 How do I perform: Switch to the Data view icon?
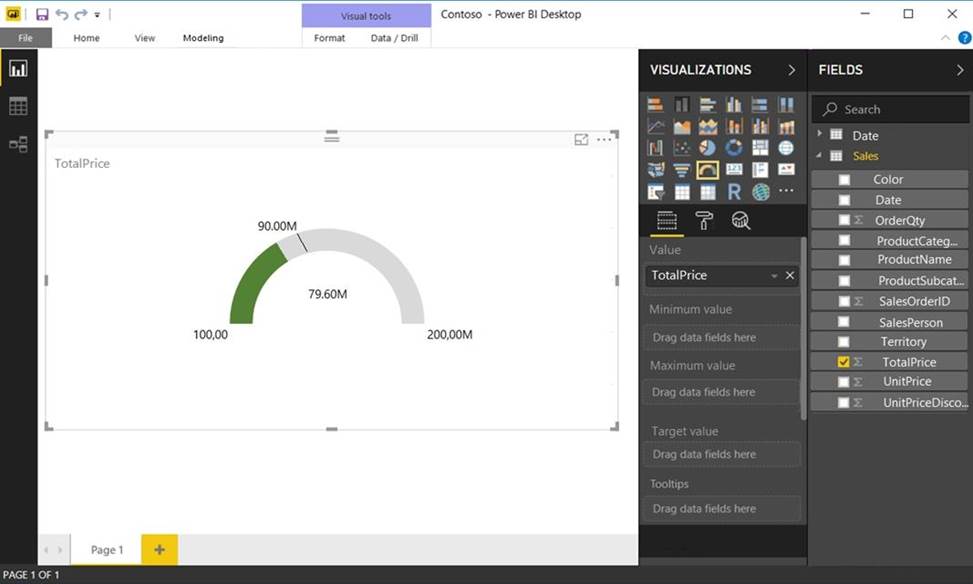click(18, 106)
